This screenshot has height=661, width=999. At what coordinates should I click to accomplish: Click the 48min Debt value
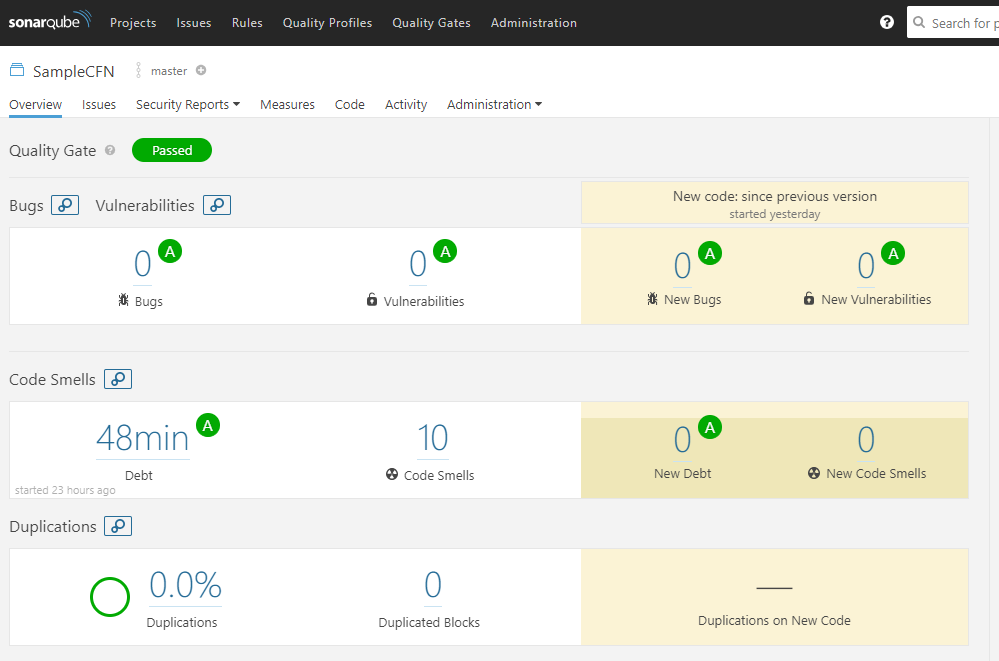coord(142,438)
